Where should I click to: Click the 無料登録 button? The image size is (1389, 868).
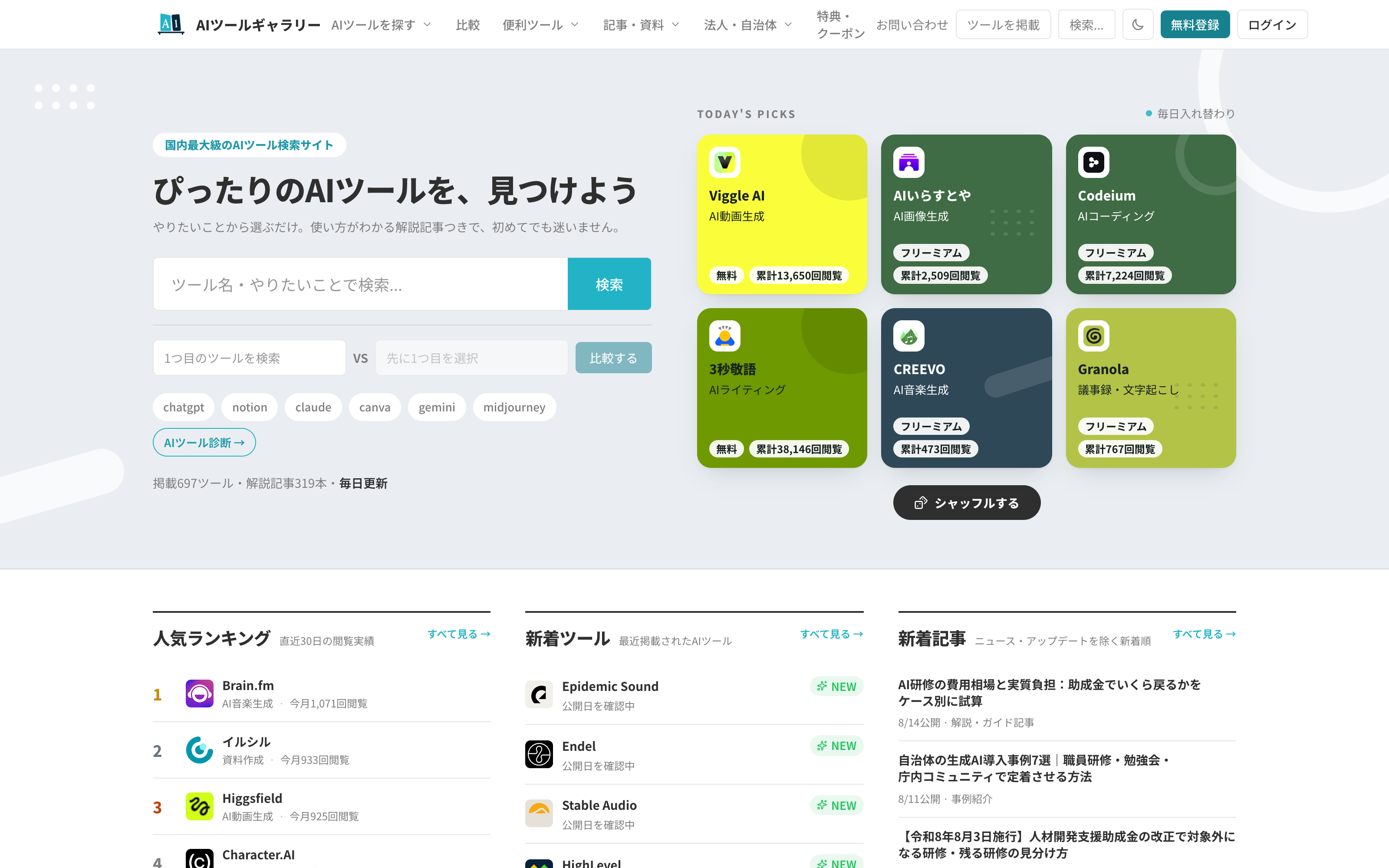coord(1195,25)
